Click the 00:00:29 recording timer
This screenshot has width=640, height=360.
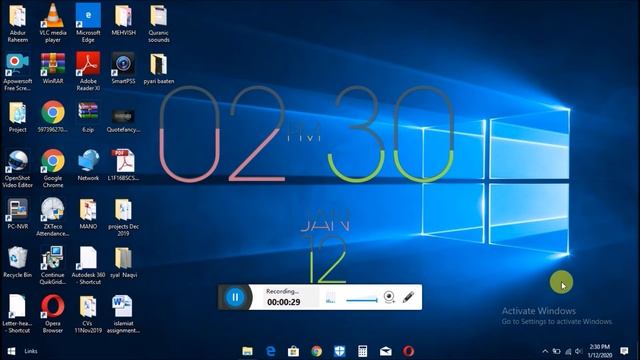(x=284, y=302)
